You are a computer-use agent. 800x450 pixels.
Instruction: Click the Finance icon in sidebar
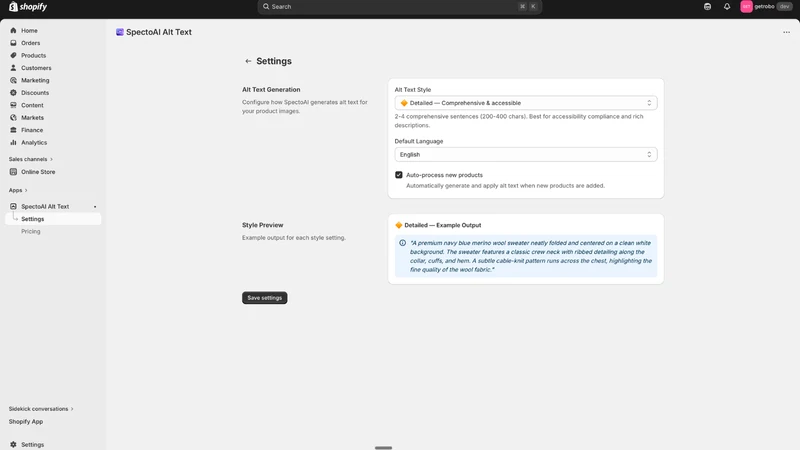[13, 130]
